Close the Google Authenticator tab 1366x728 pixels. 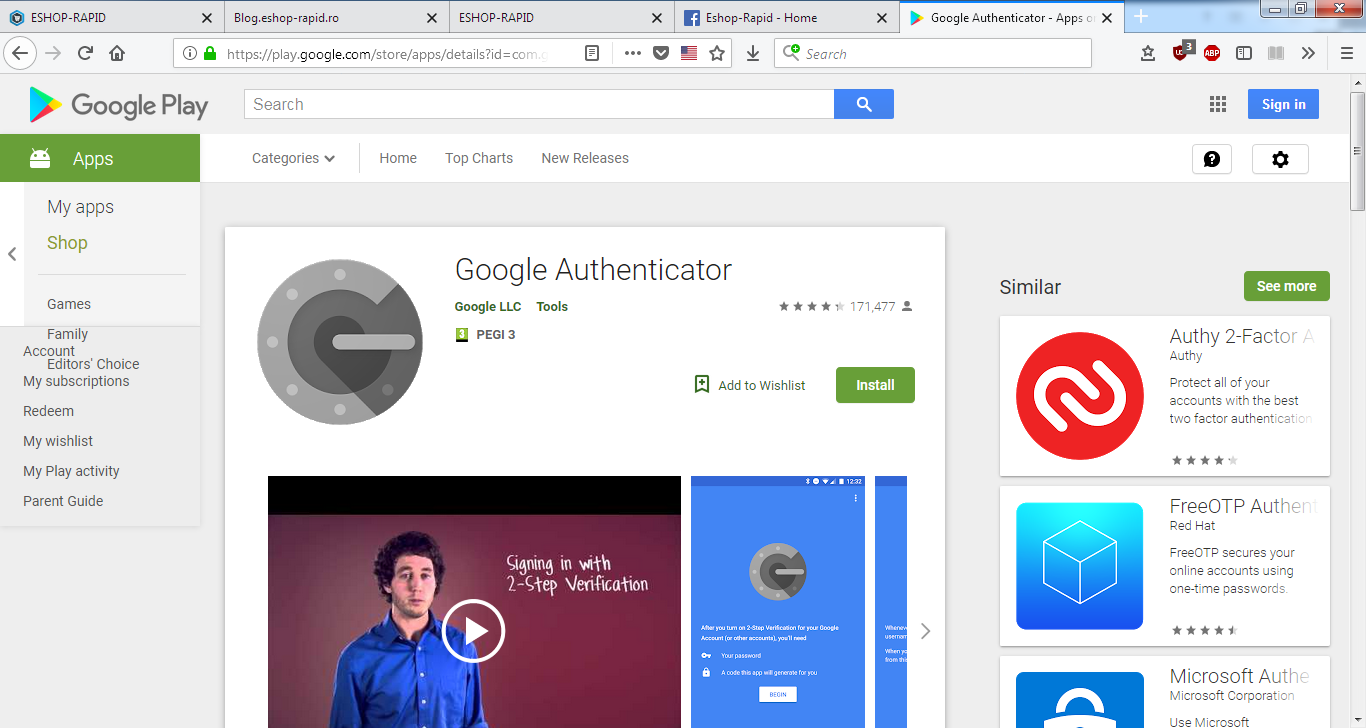click(x=1106, y=18)
